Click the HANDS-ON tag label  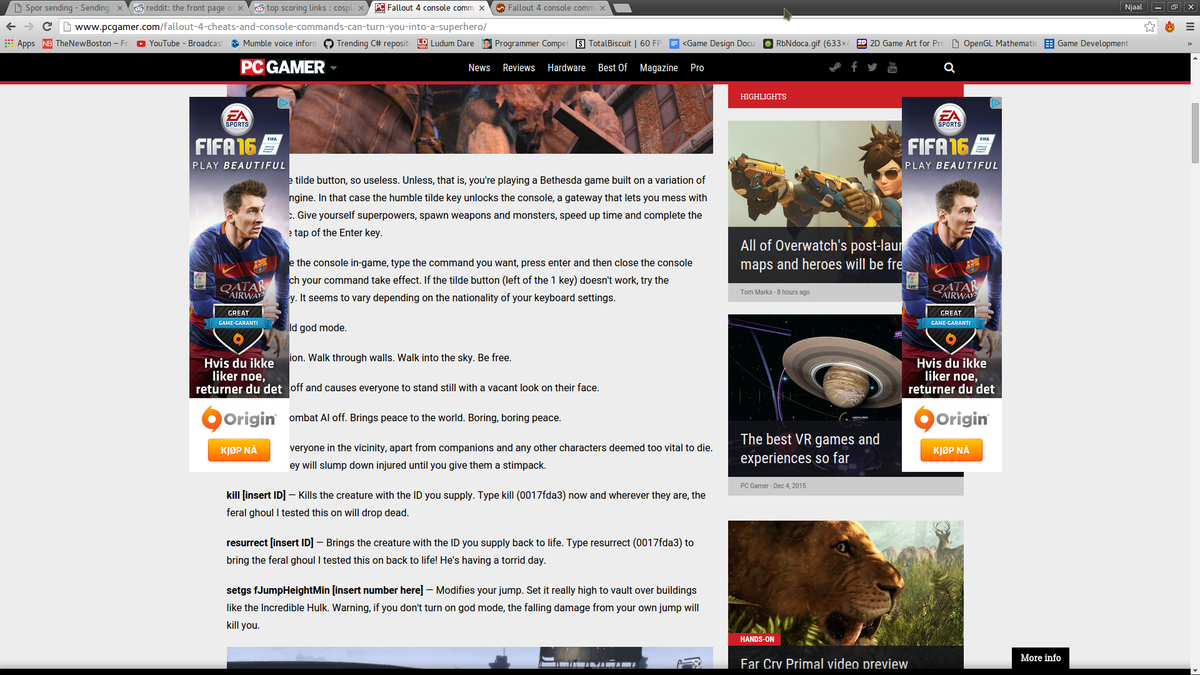tap(757, 639)
